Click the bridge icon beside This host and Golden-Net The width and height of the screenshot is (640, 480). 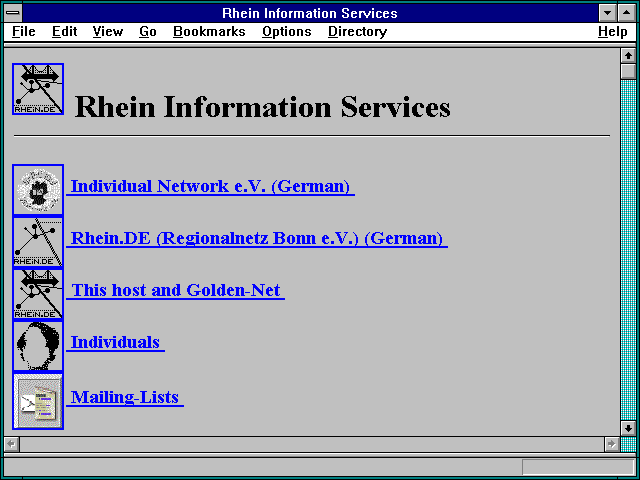click(x=38, y=294)
